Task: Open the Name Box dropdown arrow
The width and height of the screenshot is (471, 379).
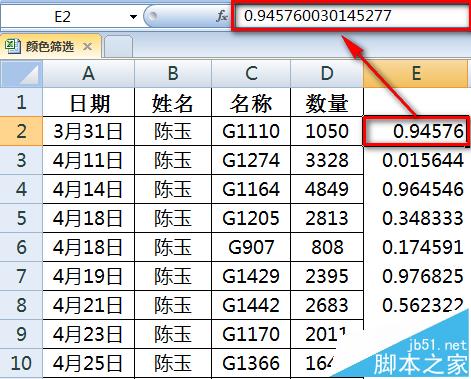Action: [x=133, y=16]
